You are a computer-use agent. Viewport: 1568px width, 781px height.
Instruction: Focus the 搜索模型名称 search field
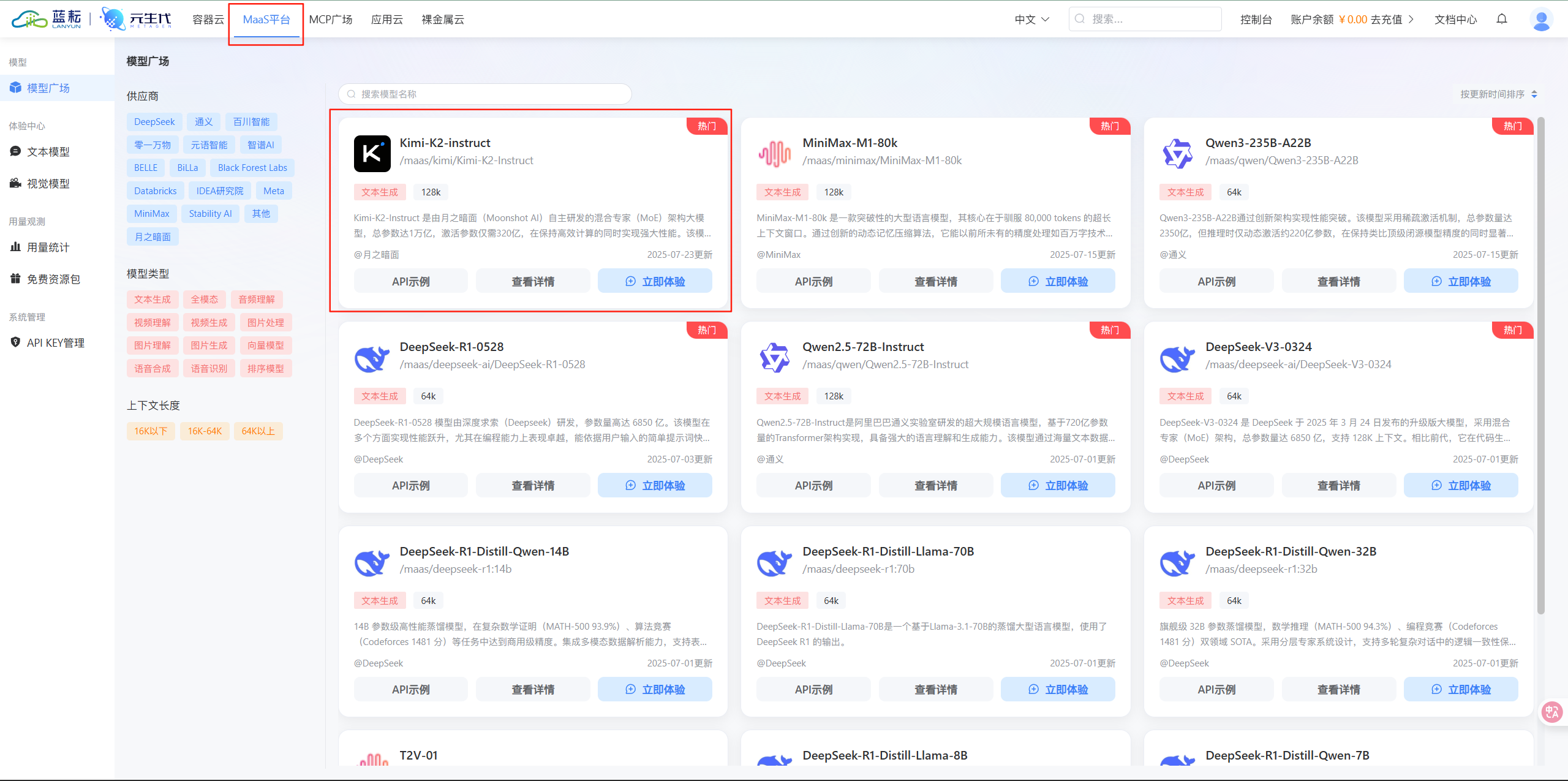point(485,94)
